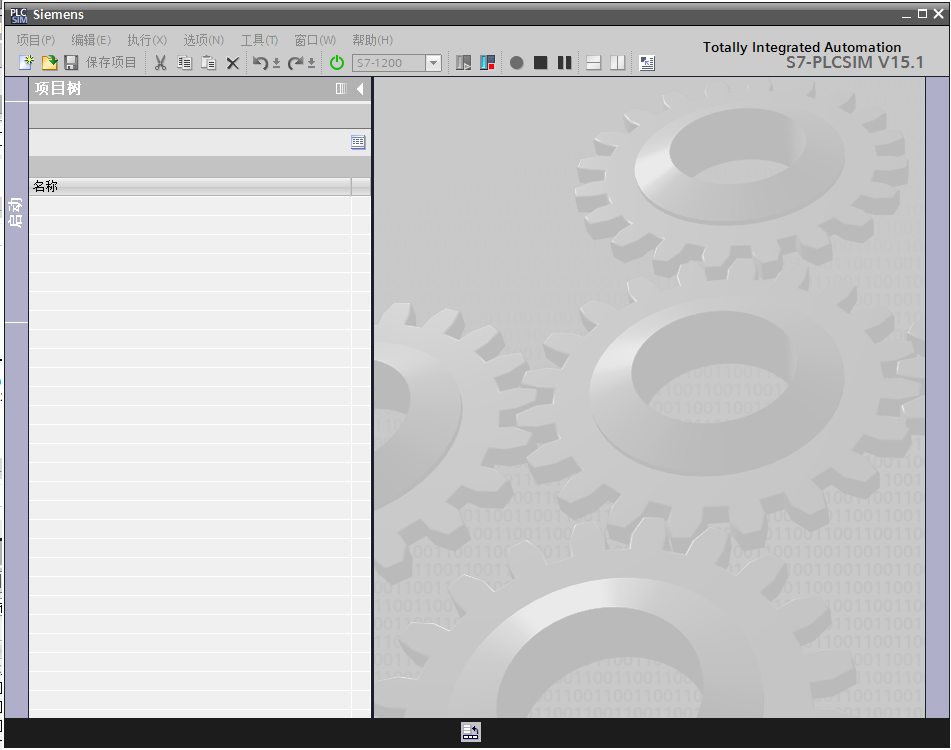Split the editor area horizontally
Viewport: 951px width, 750px height.
pos(594,63)
